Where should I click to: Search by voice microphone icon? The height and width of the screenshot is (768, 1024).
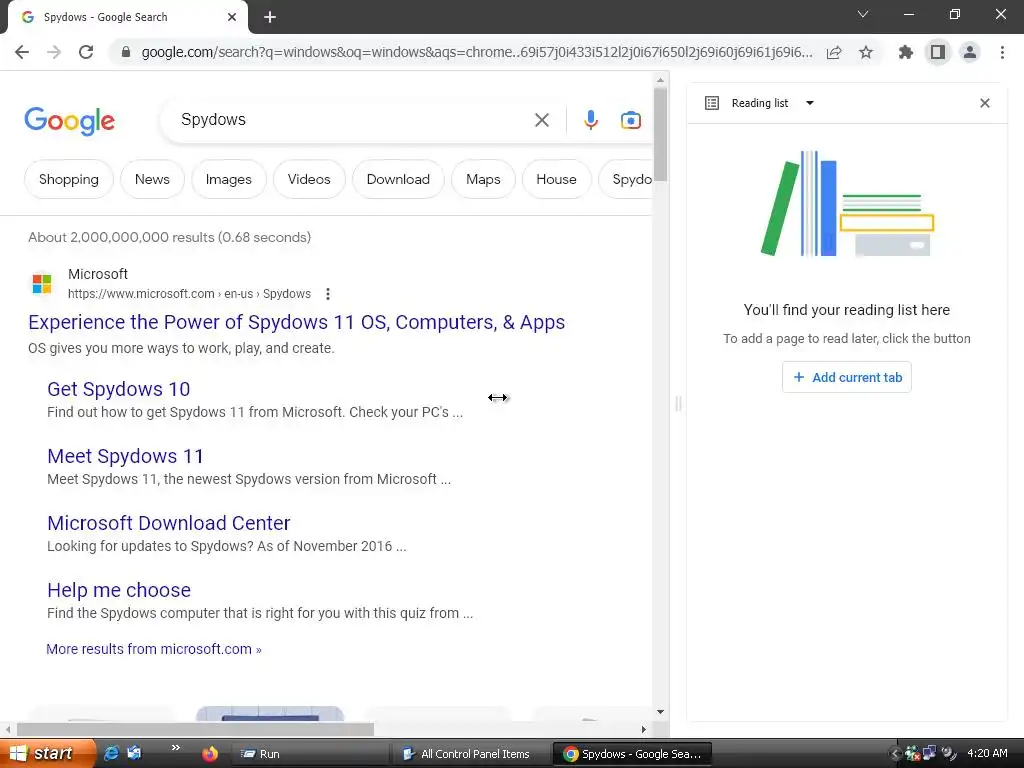[591, 120]
